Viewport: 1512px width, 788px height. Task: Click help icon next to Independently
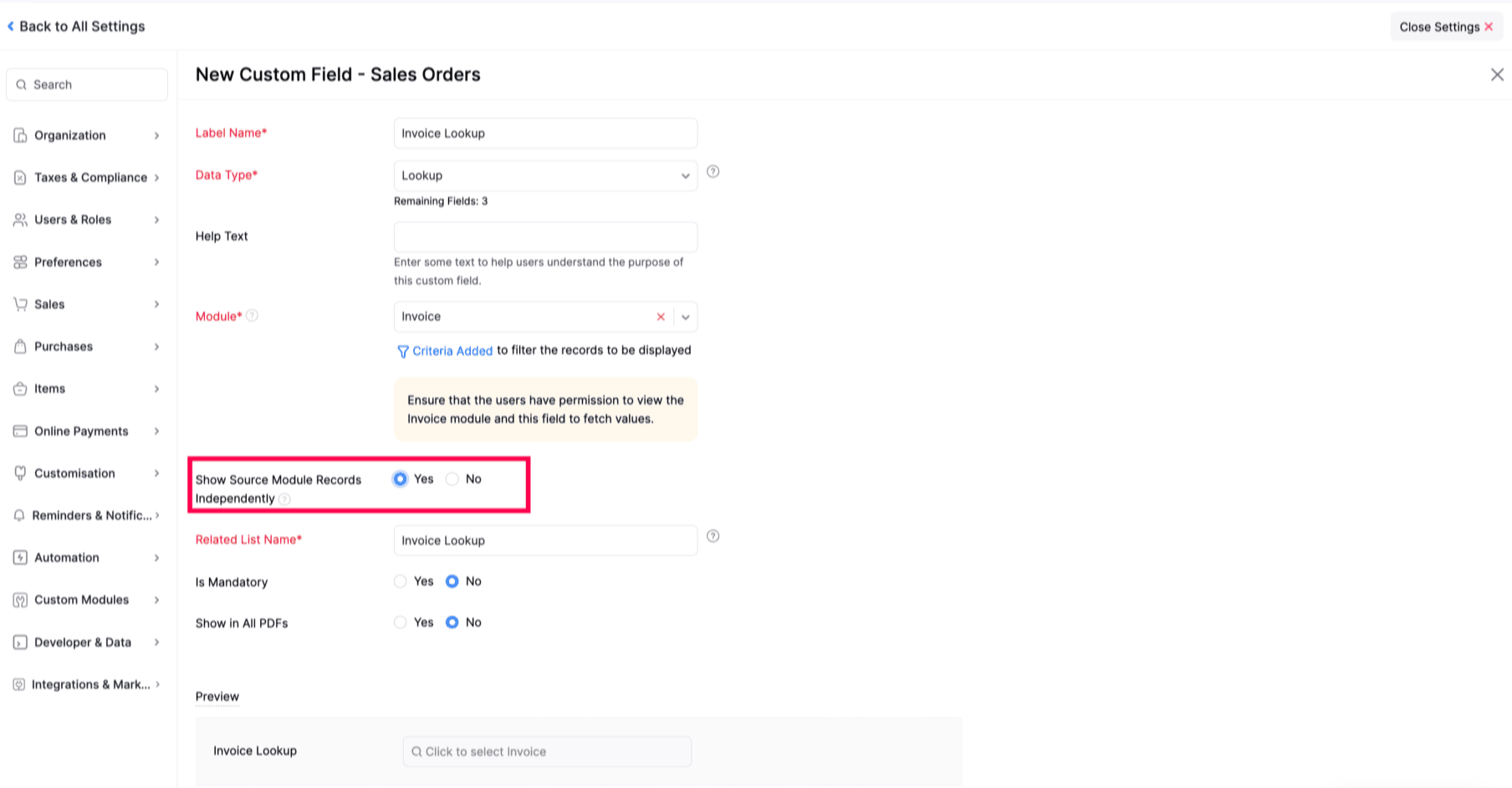click(284, 499)
